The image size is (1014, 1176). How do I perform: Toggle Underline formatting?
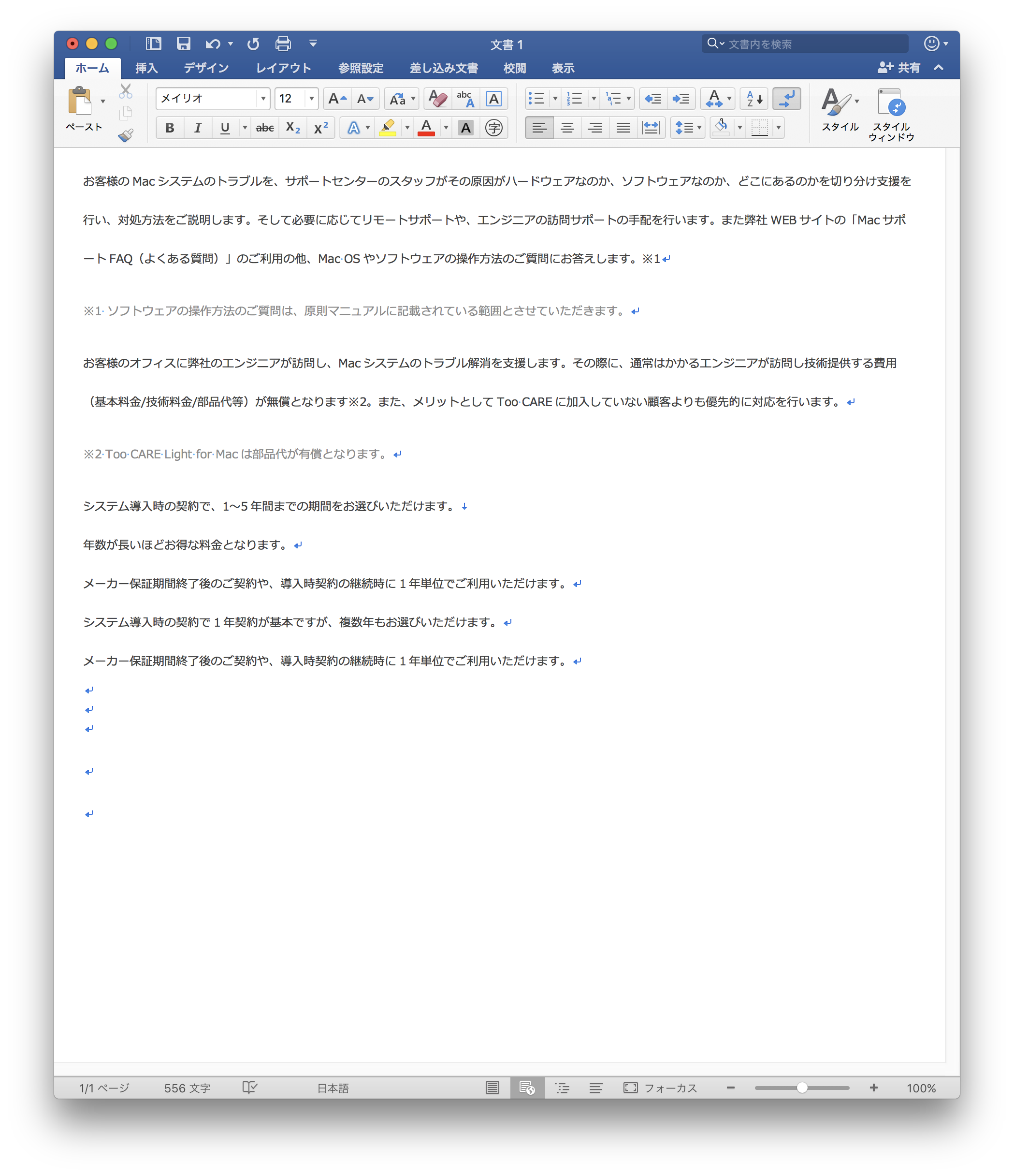click(x=225, y=128)
